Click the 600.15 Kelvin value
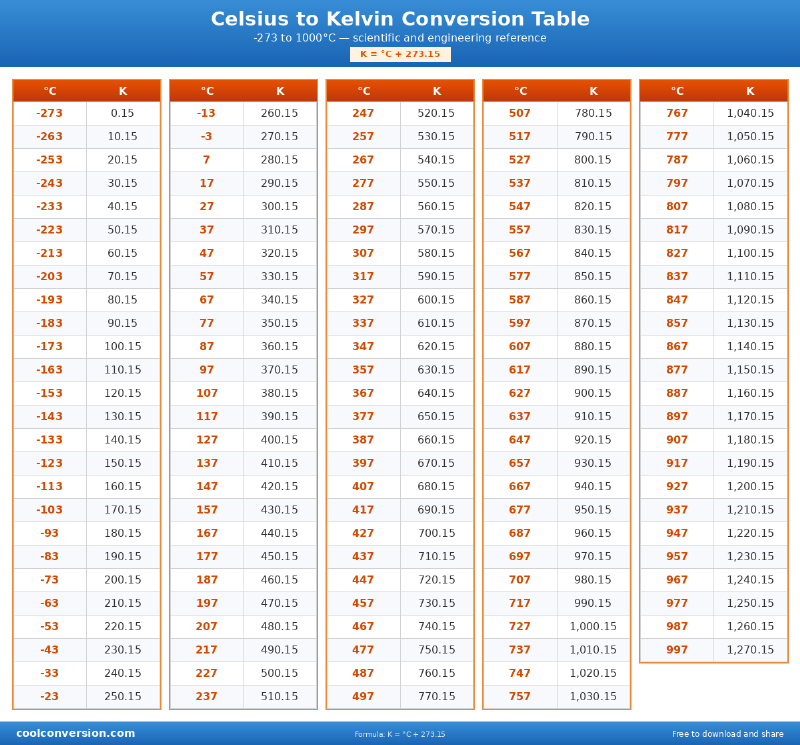 click(x=436, y=300)
